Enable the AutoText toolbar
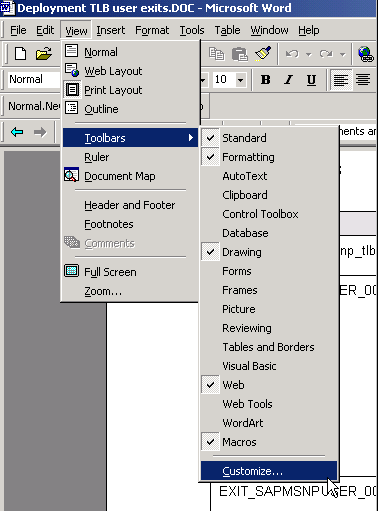Image resolution: width=378 pixels, height=511 pixels. [269, 176]
